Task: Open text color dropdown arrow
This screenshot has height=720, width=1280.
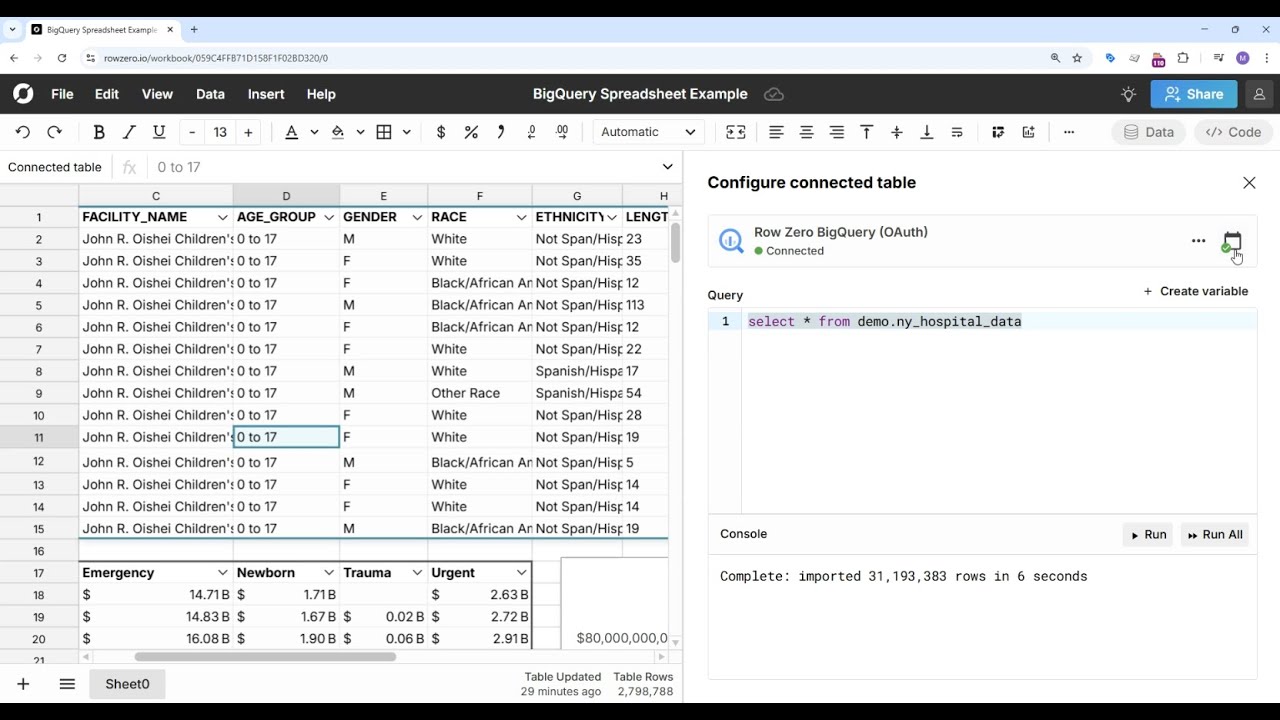Action: coord(314,132)
